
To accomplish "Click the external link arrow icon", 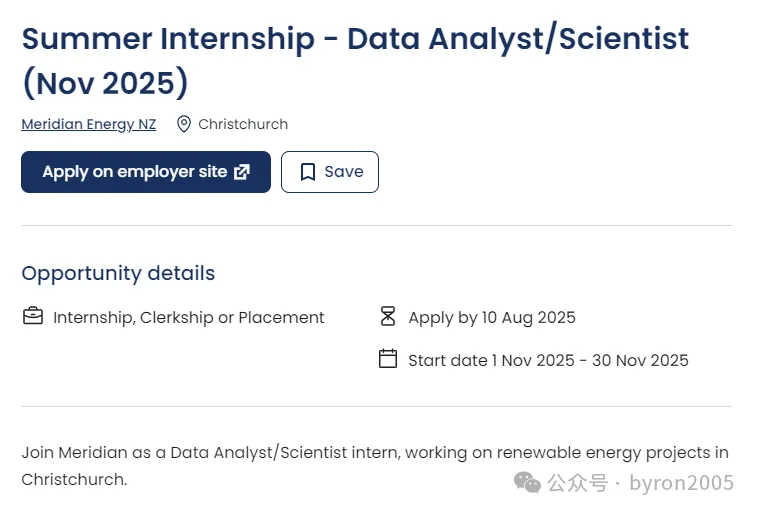I will point(242,172).
